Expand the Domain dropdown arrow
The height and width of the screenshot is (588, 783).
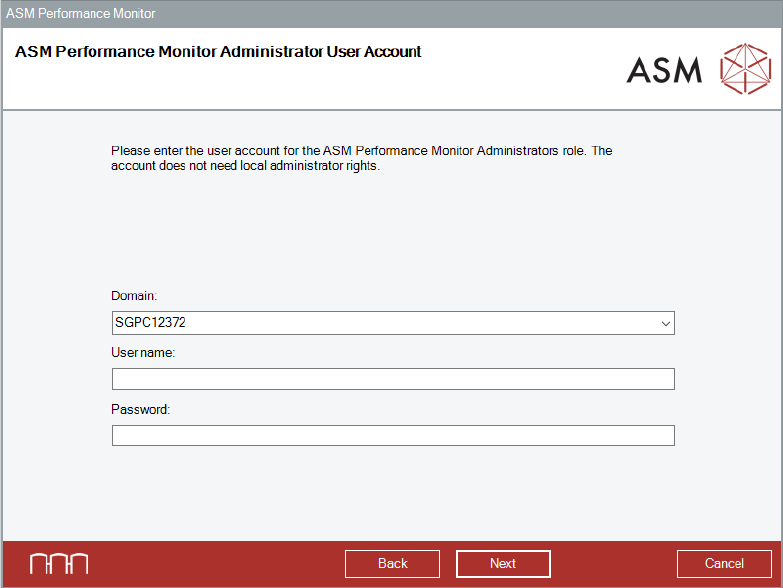click(665, 323)
